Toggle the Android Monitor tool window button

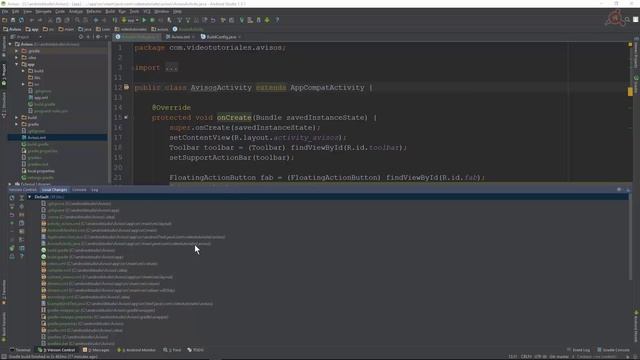pyautogui.click(x=136, y=350)
